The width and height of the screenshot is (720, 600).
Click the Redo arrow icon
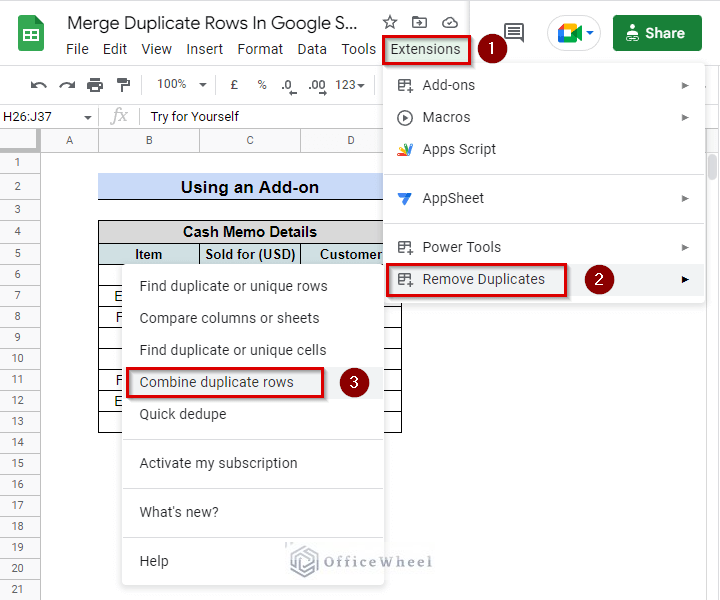click(67, 85)
